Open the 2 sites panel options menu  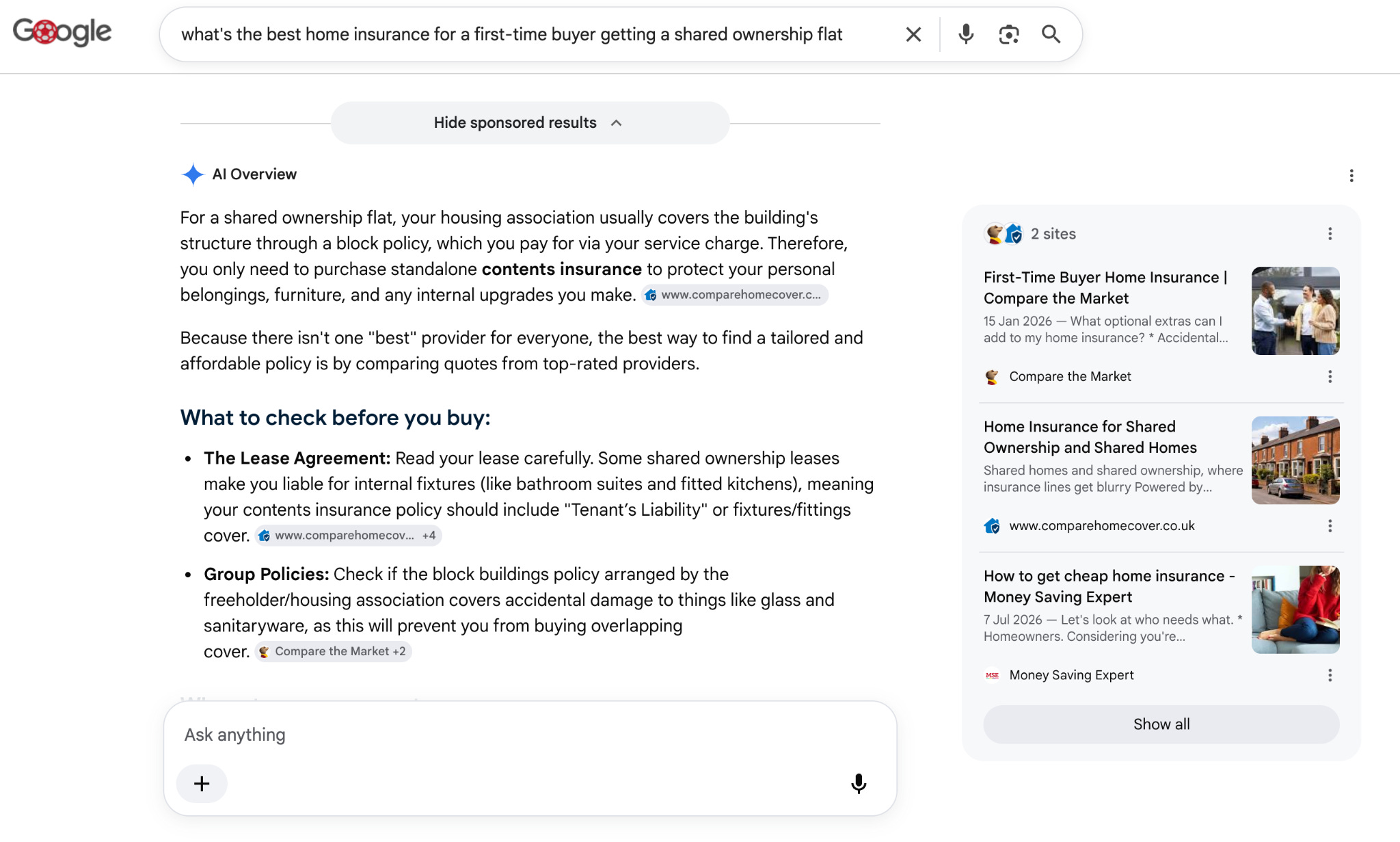click(x=1330, y=234)
